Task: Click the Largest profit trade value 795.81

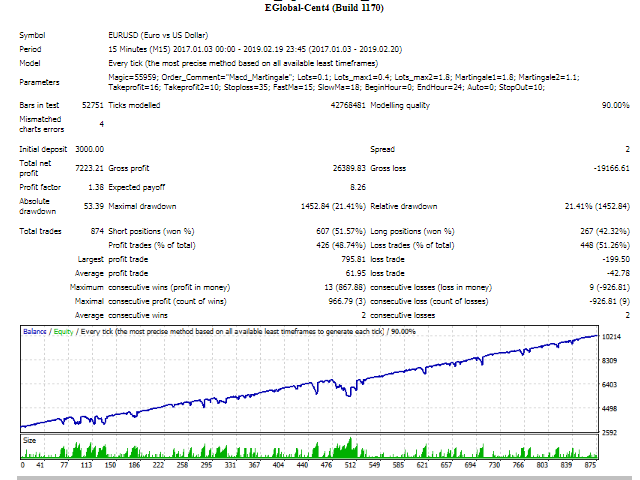Action: coord(352,258)
